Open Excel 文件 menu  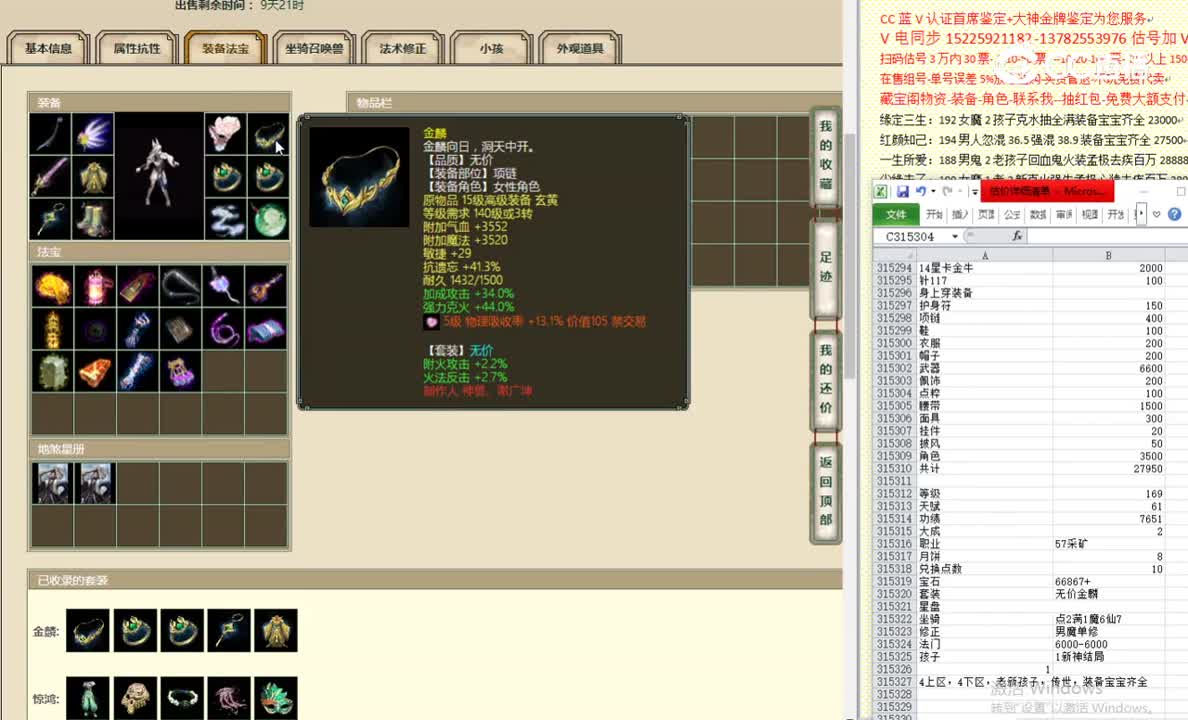tap(896, 214)
